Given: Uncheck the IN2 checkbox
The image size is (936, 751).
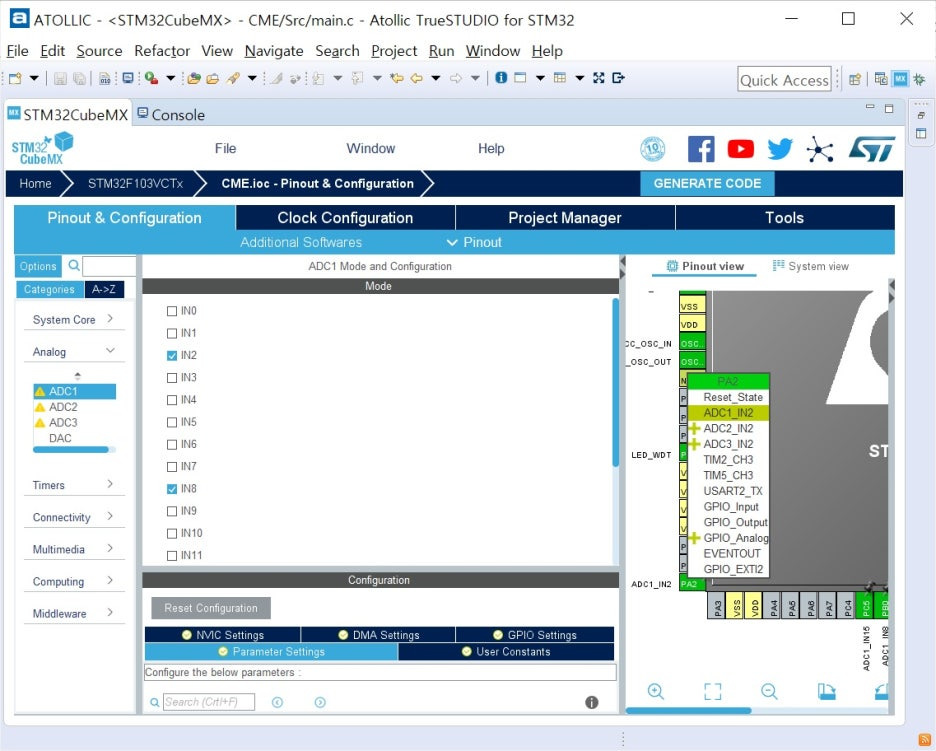Looking at the screenshot, I should (x=172, y=355).
